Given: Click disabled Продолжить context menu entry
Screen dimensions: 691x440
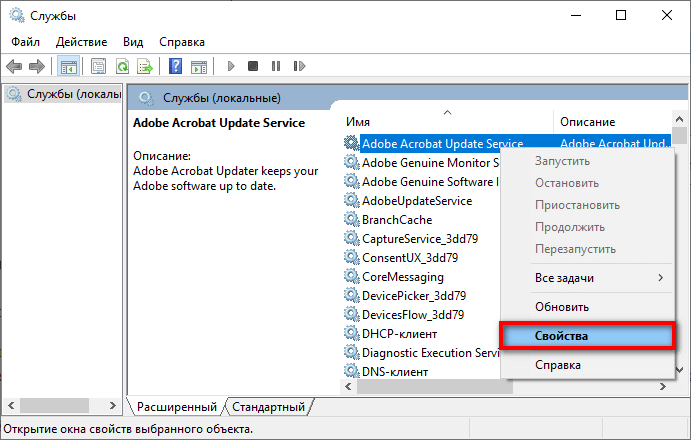Looking at the screenshot, I should (587, 227).
